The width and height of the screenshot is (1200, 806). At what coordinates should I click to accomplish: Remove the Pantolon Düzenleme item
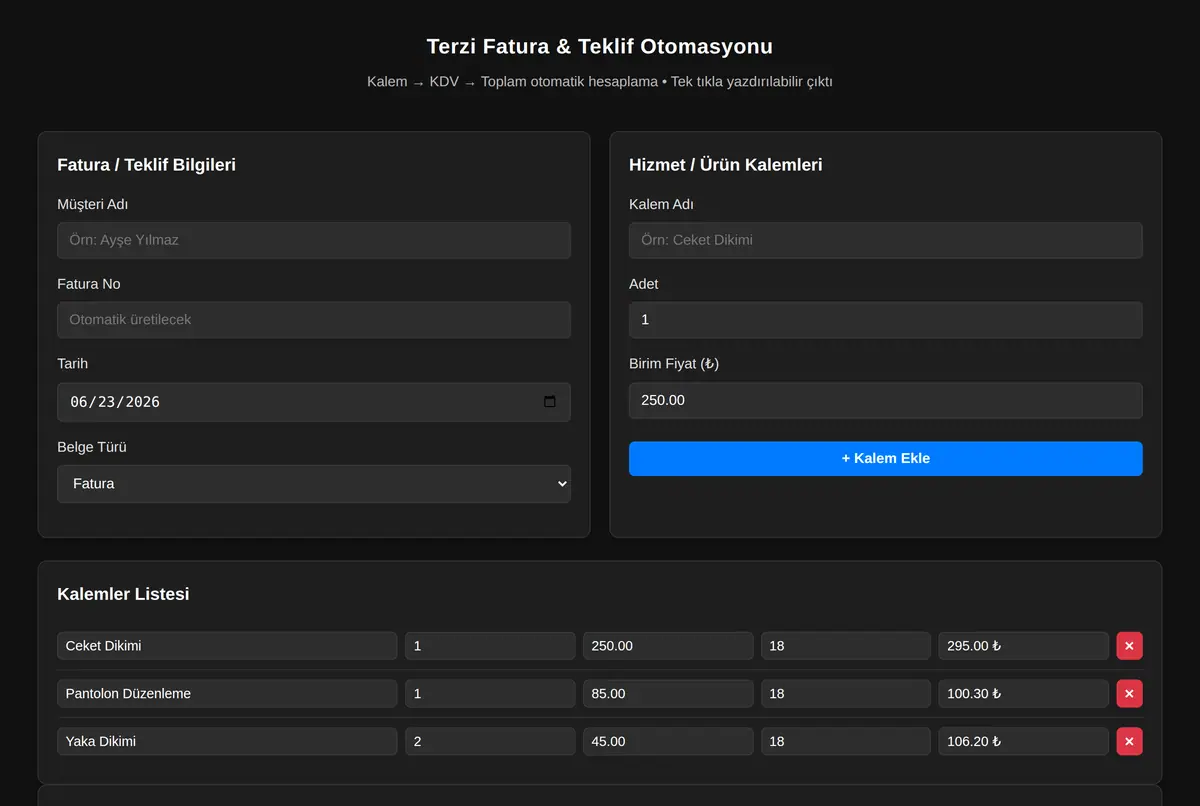click(1129, 694)
